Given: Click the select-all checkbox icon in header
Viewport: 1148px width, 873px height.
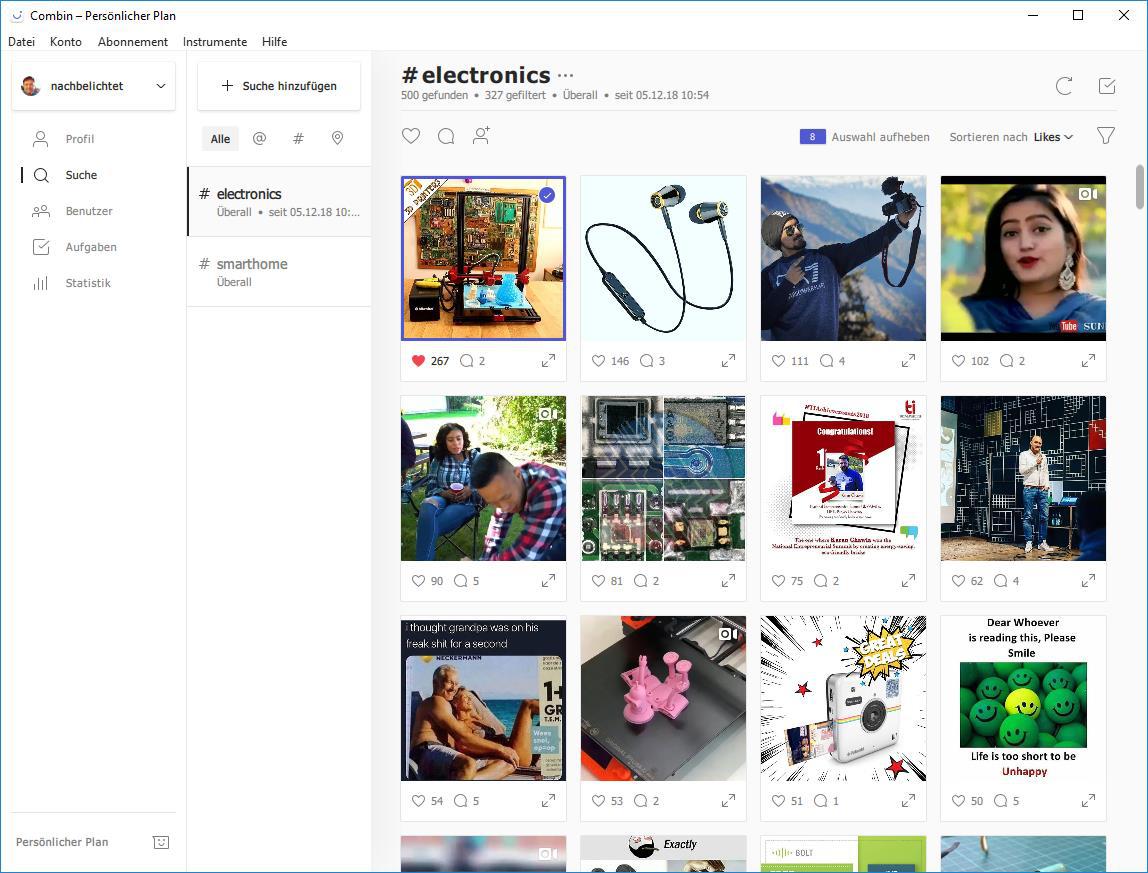Looking at the screenshot, I should click(1106, 86).
